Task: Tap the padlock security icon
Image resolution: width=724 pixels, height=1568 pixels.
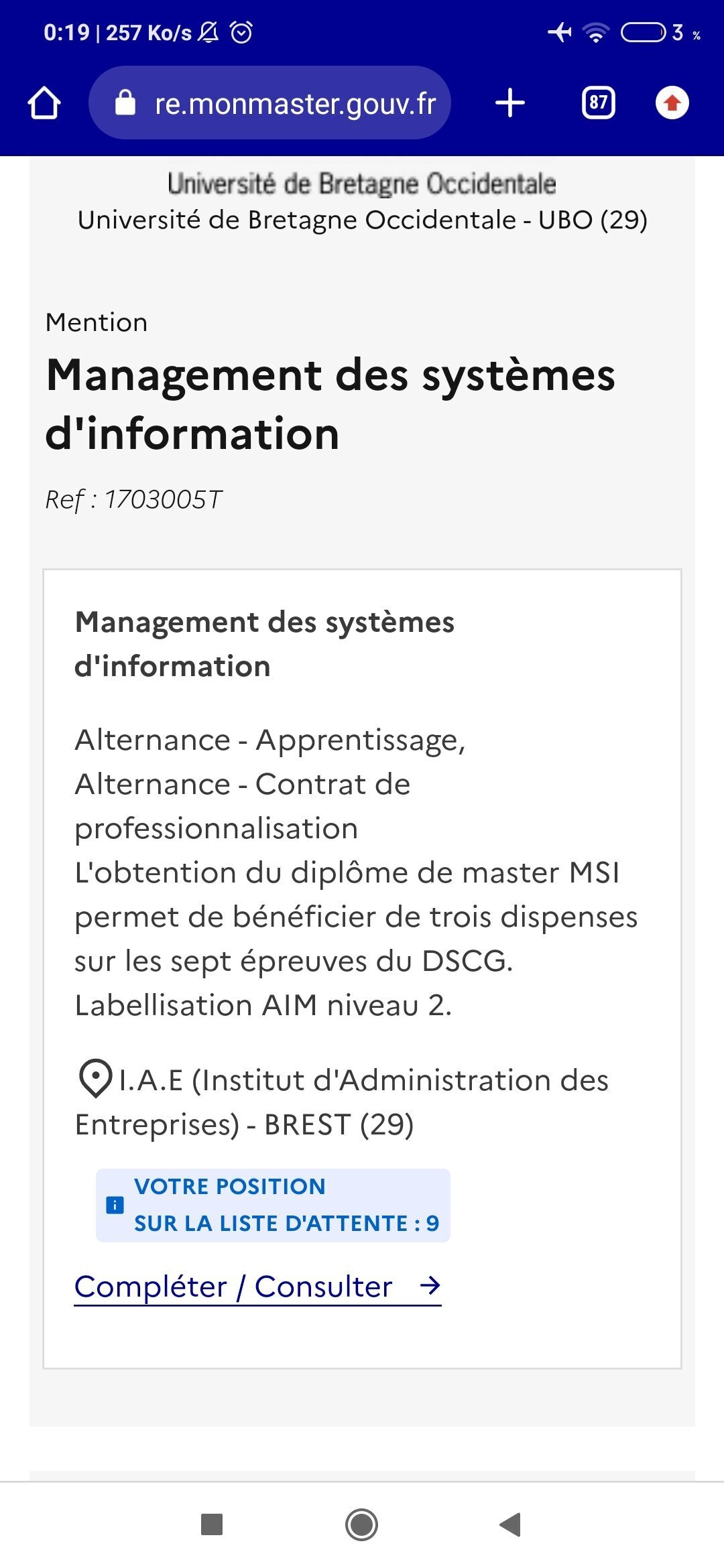Action: tap(125, 103)
